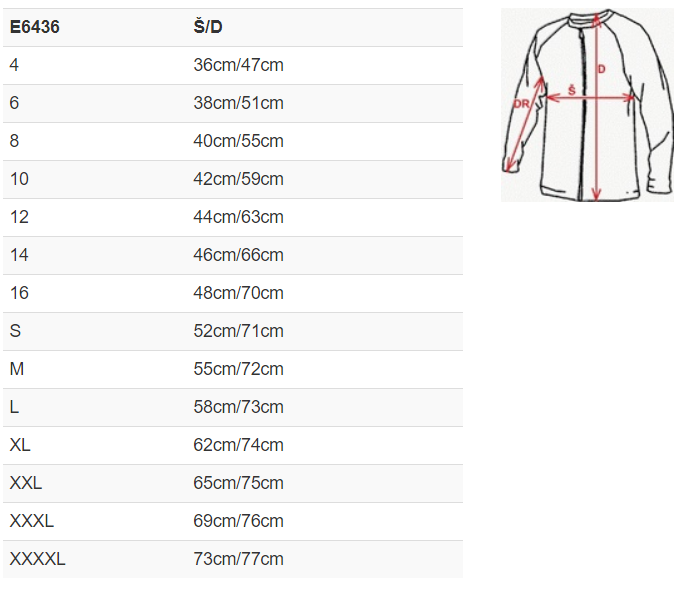Viewport: 680px width, 593px height.
Task: Click the 58cm/73cm measurement cell
Action: 238,407
